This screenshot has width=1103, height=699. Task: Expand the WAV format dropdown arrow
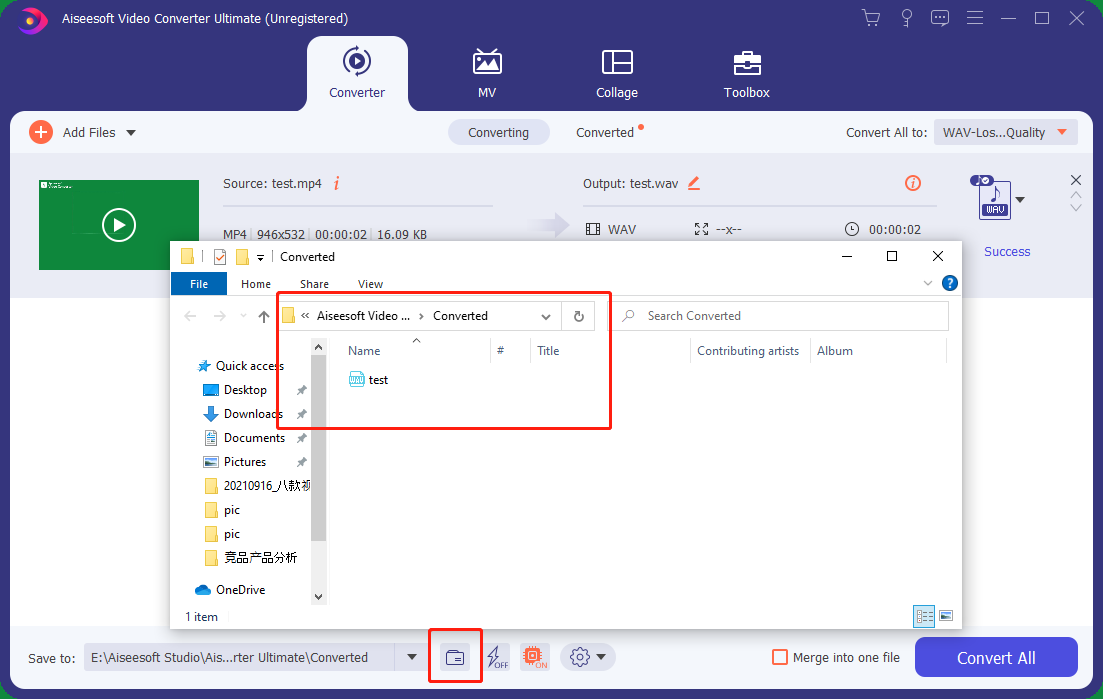[1020, 200]
